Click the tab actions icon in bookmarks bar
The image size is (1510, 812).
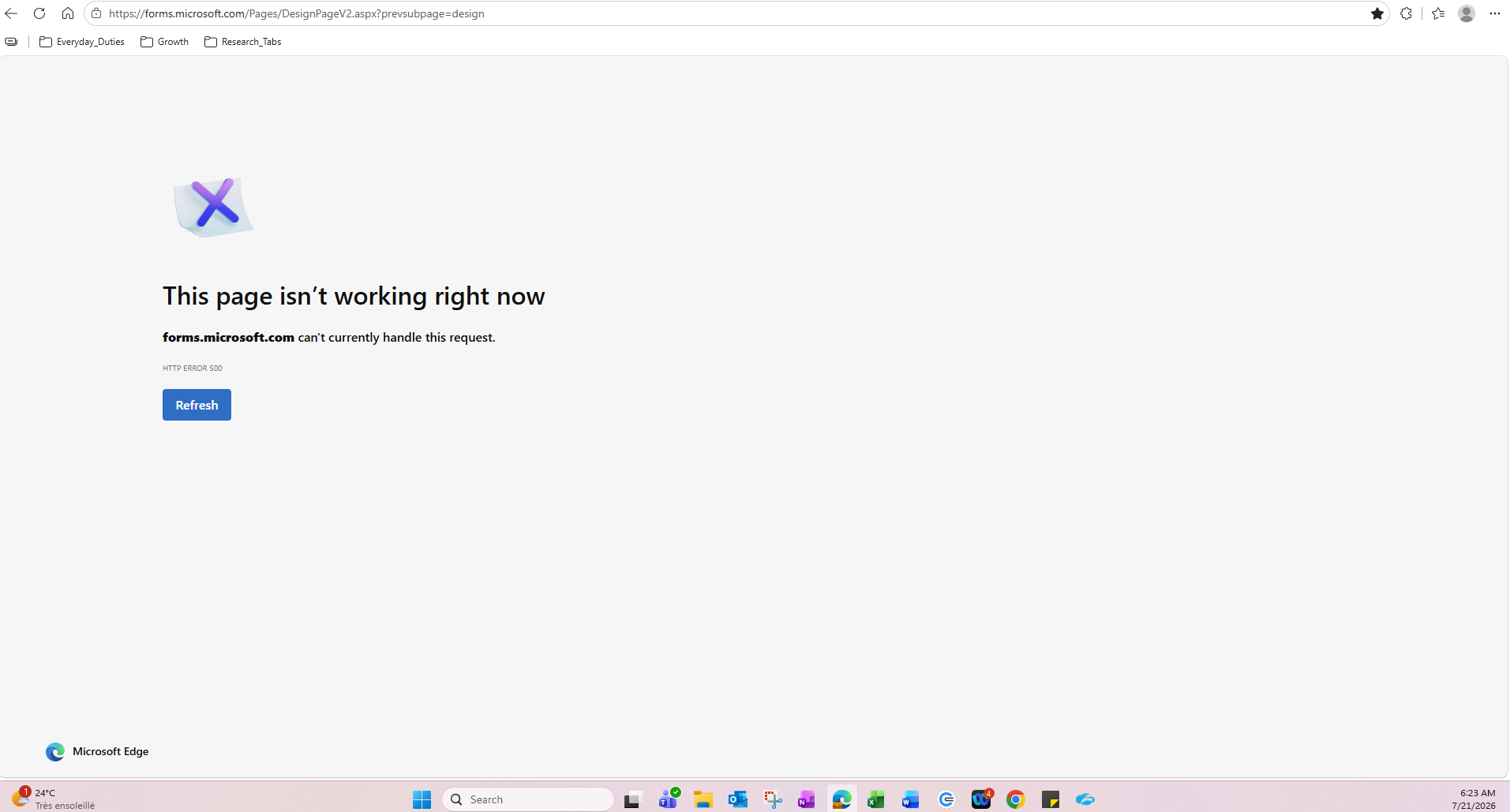pyautogui.click(x=11, y=42)
